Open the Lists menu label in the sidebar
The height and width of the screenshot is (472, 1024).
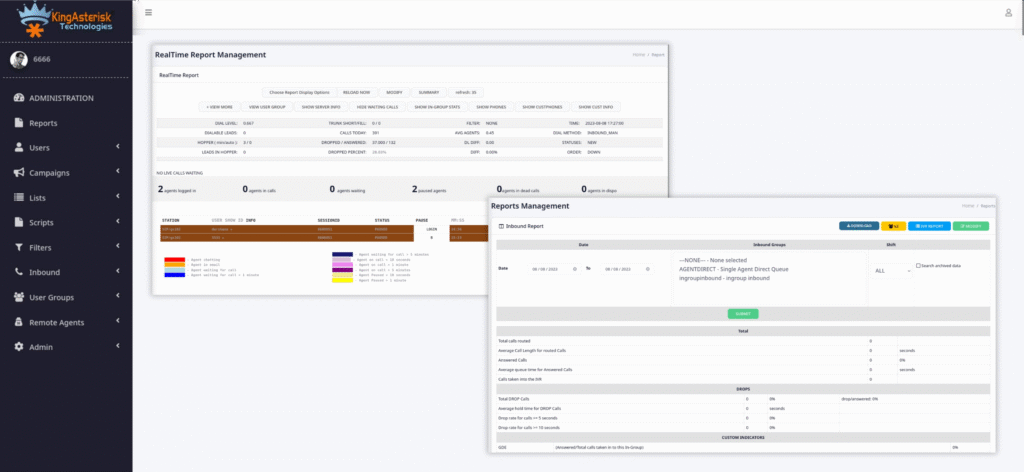pos(37,198)
